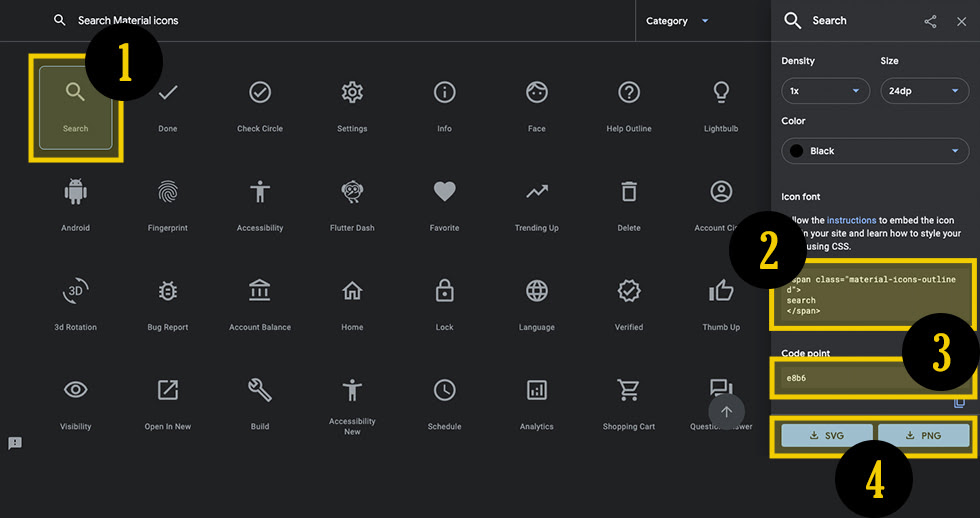Download the icon as SVG
980x518 pixels.
coord(827,436)
